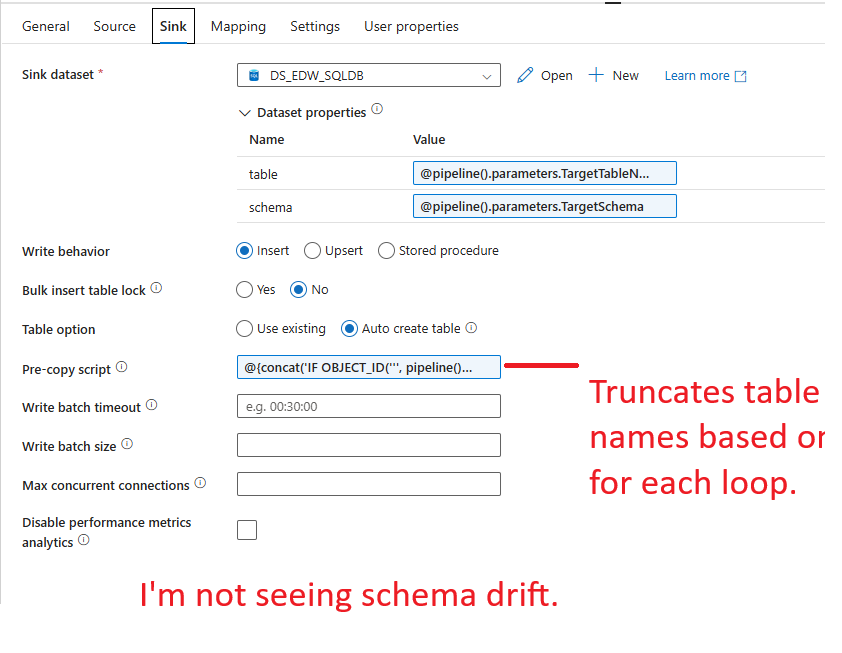Click the Learn more link
Viewport: 842px width, 653px height.
697,74
